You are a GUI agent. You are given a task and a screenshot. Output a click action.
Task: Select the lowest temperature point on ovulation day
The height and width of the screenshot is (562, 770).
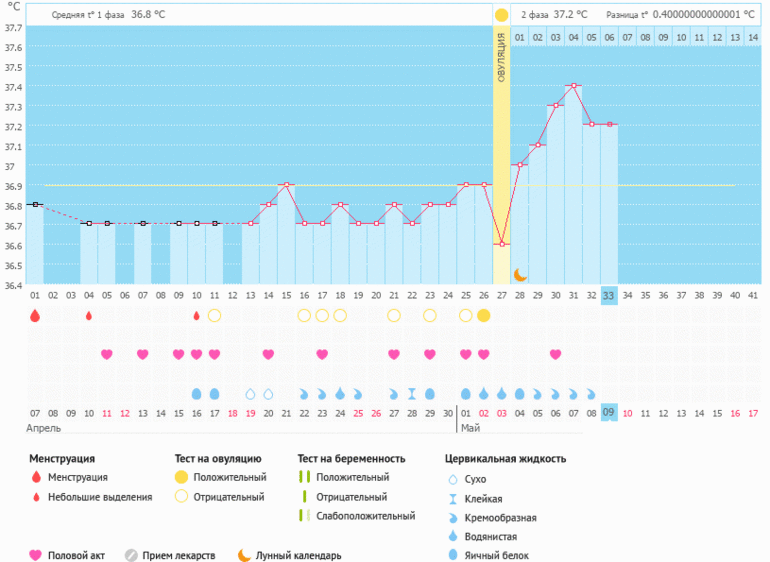point(502,244)
